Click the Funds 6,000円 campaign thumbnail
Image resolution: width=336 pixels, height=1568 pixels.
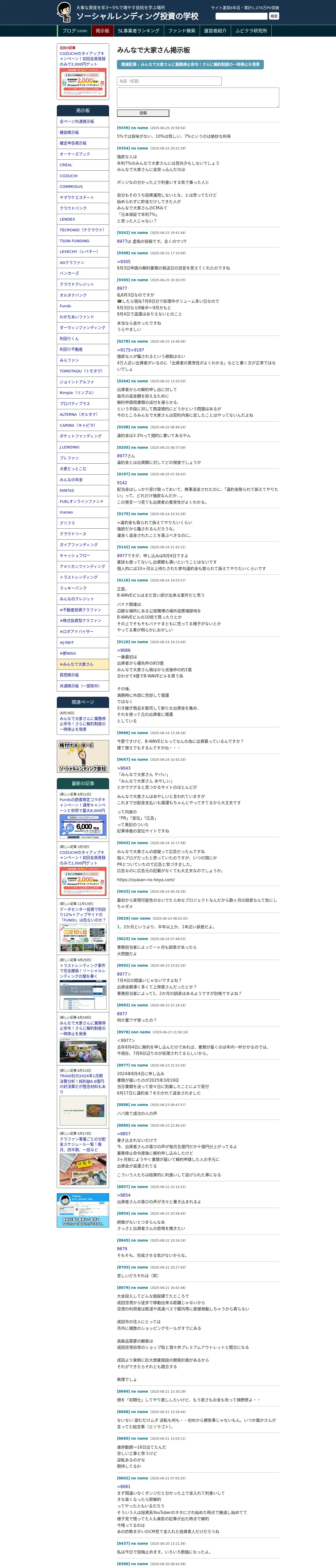tap(83, 827)
